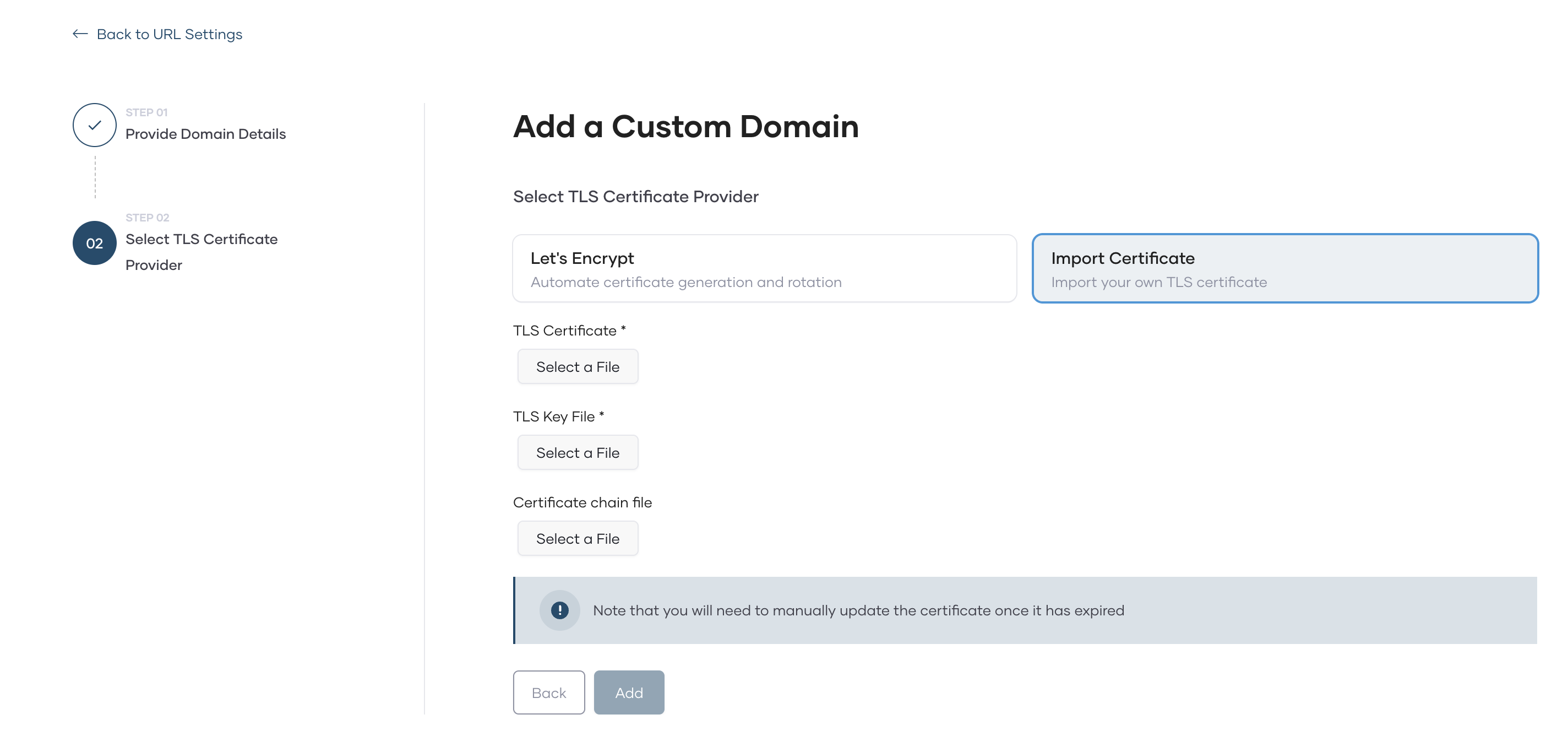Image resolution: width=1568 pixels, height=736 pixels.
Task: Click Back to URL Settings
Action: click(x=169, y=34)
